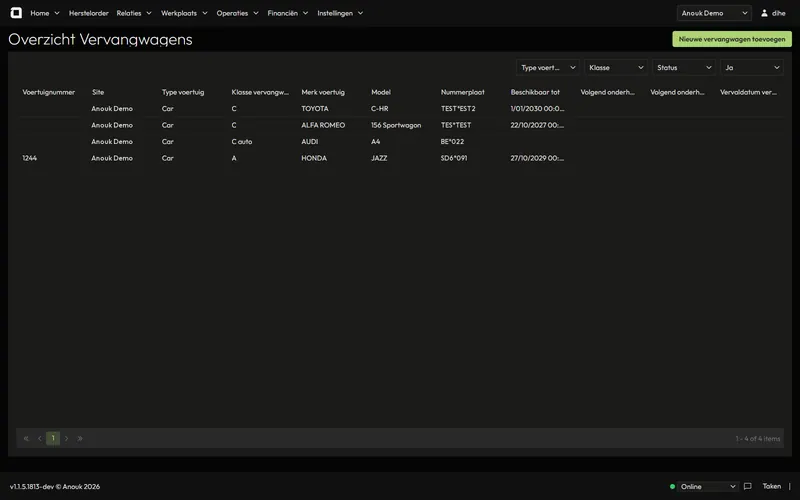The width and height of the screenshot is (800, 500).
Task: Sort by Site column header
Action: pyautogui.click(x=98, y=92)
